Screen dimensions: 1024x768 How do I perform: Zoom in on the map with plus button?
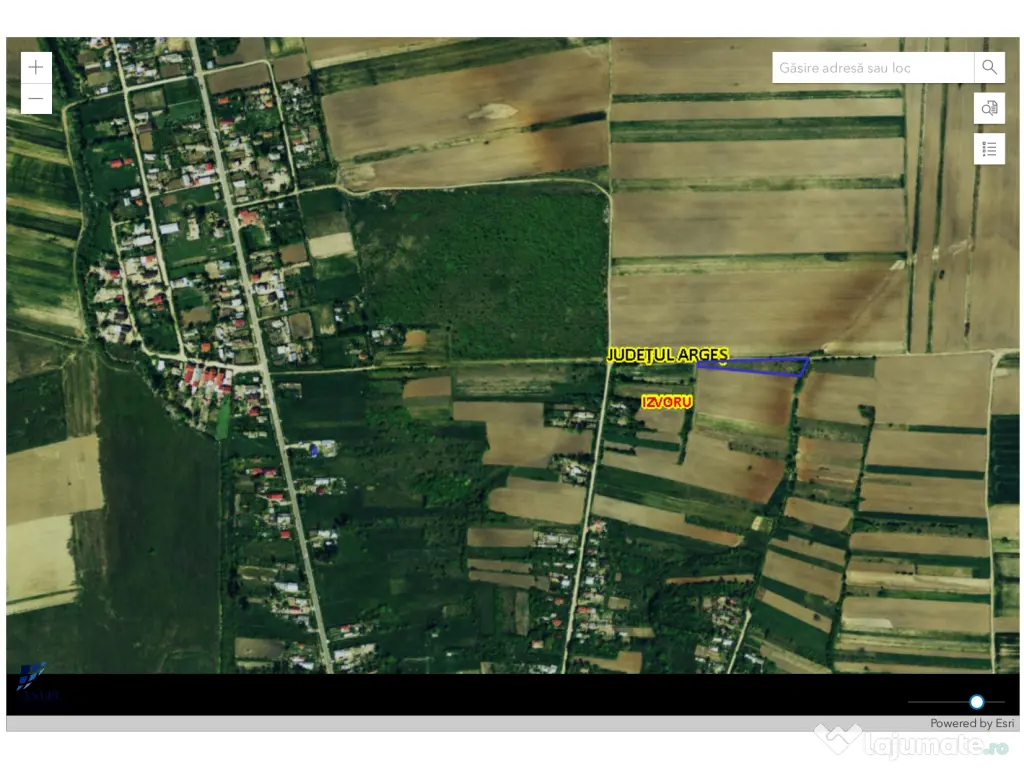click(x=36, y=68)
